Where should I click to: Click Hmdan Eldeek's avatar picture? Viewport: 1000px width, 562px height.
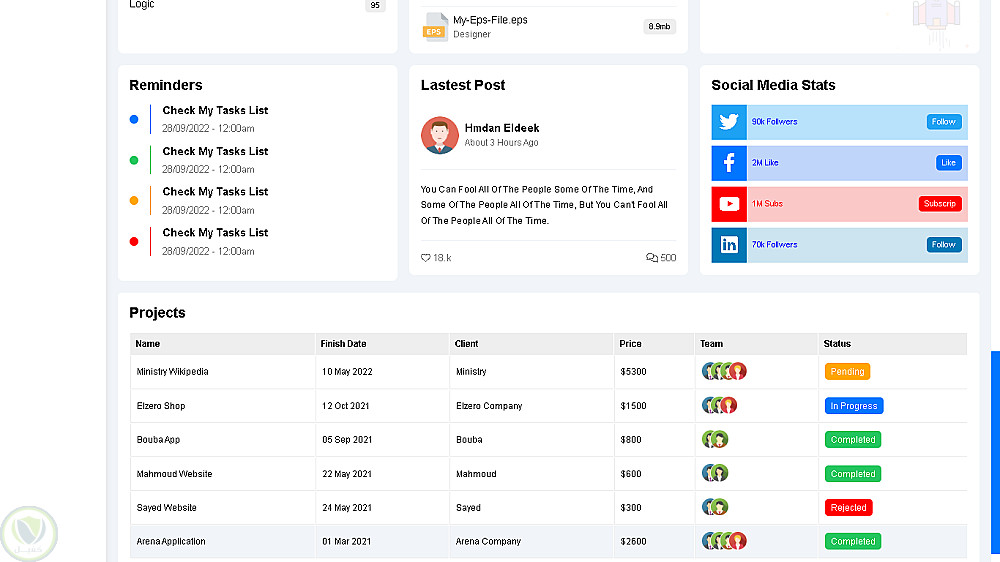coord(440,135)
